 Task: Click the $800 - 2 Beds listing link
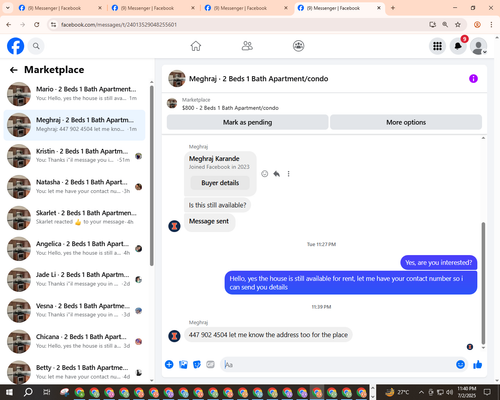click(230, 108)
